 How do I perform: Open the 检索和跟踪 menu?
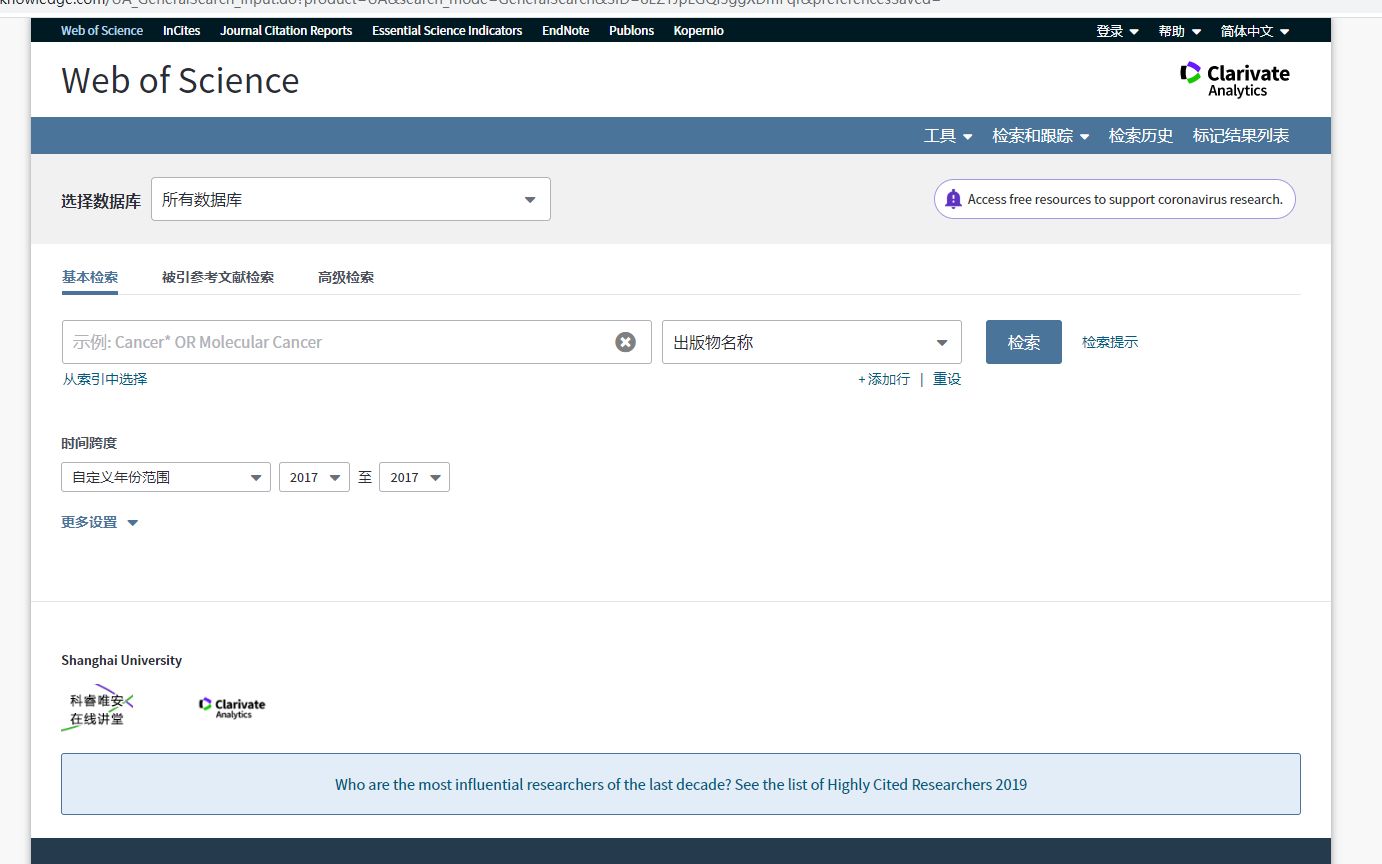tap(1040, 136)
